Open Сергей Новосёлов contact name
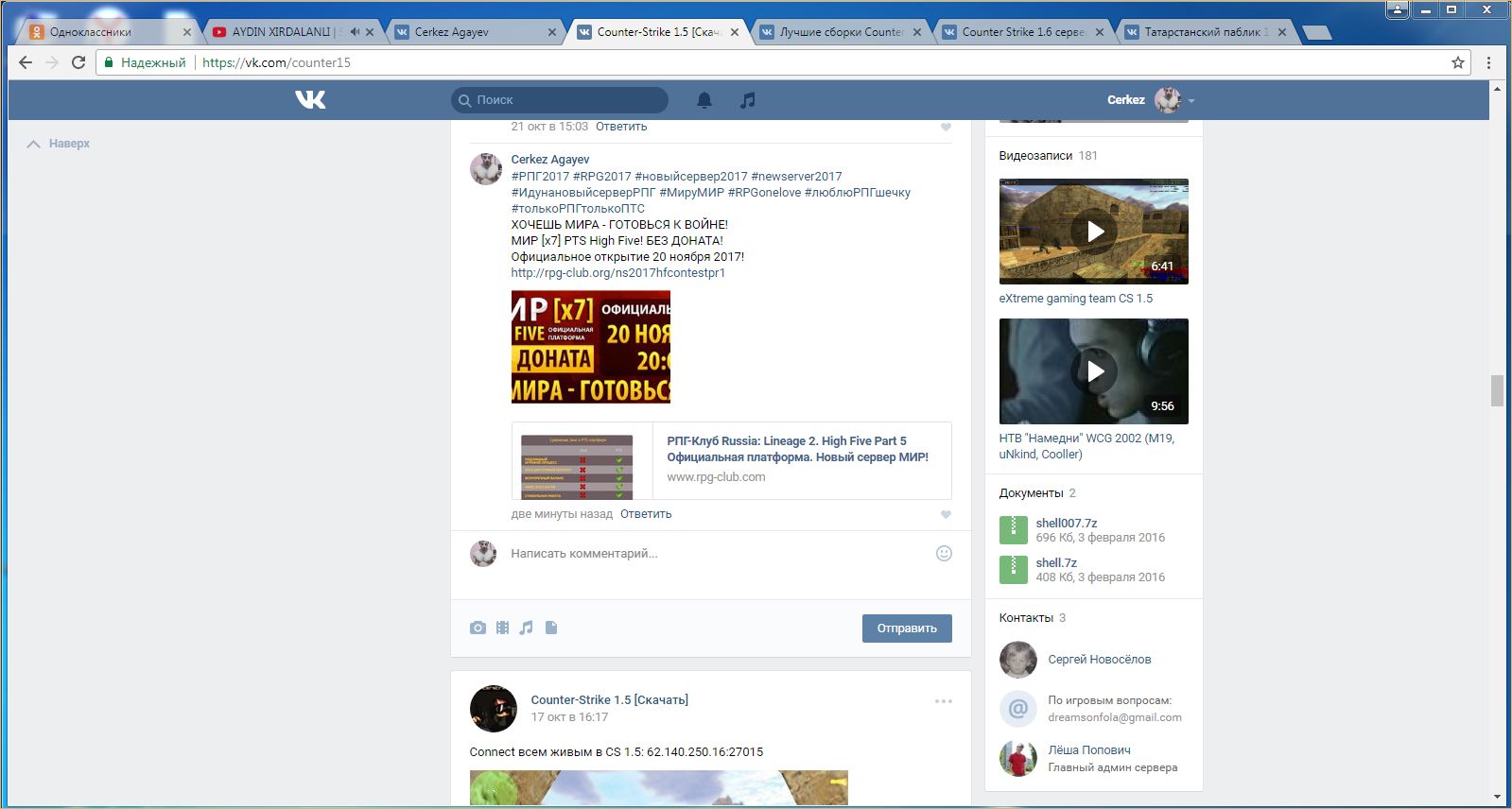Image resolution: width=1512 pixels, height=809 pixels. [1100, 660]
